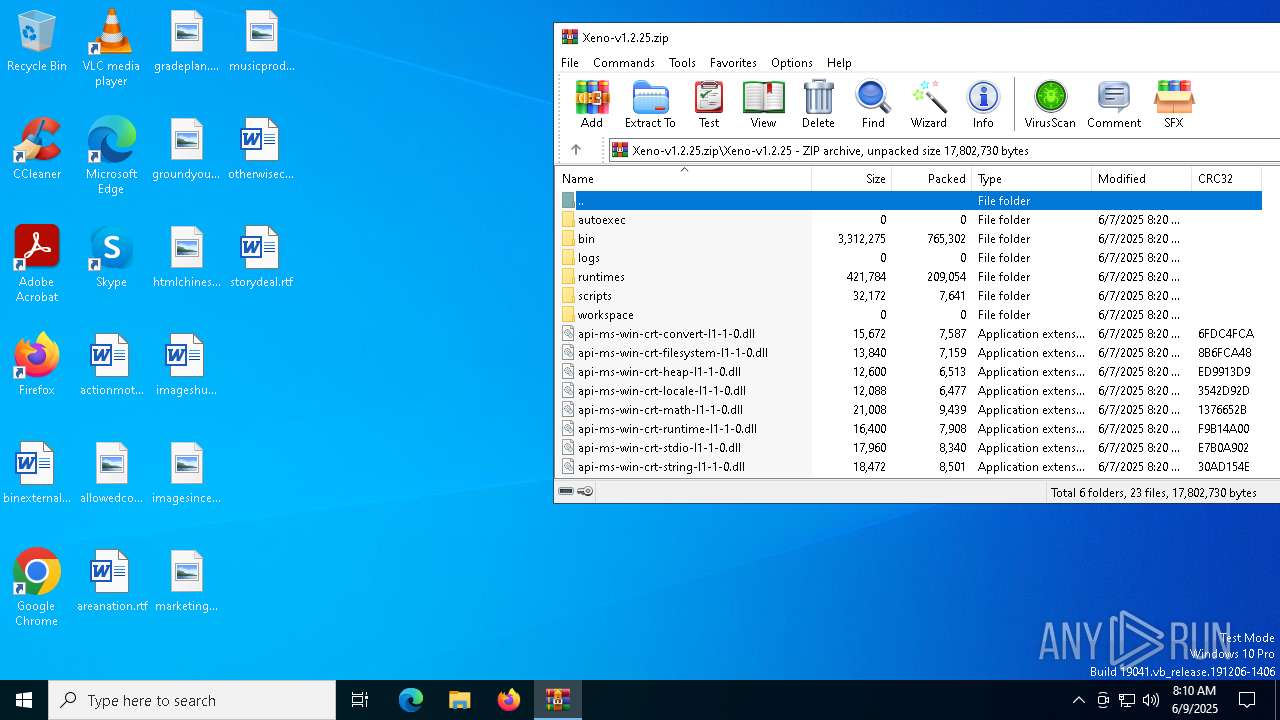This screenshot has width=1280, height=720.
Task: Select the autoexec folder
Action: tap(909, 219)
